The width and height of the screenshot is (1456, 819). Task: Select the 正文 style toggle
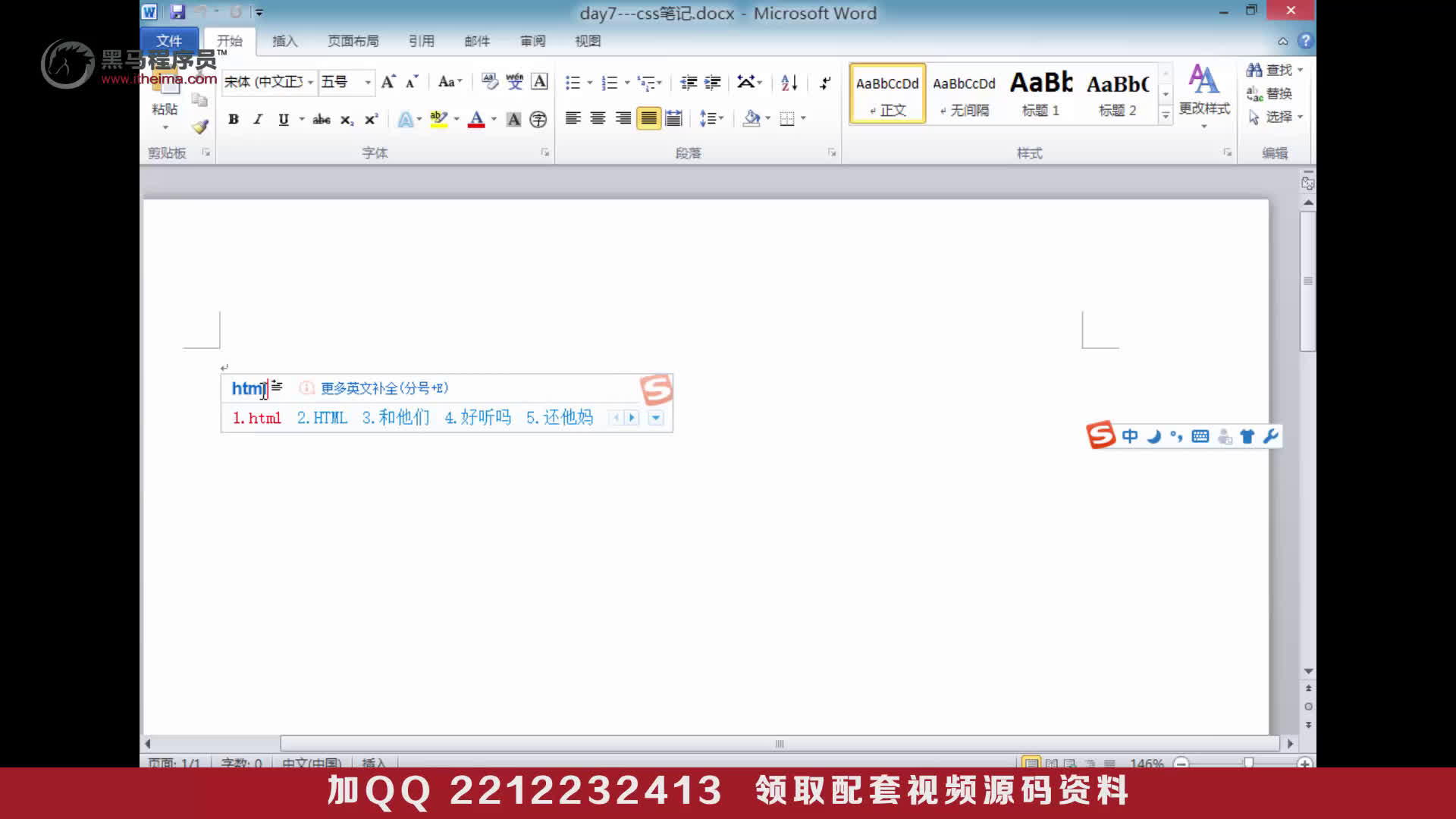coord(887,93)
